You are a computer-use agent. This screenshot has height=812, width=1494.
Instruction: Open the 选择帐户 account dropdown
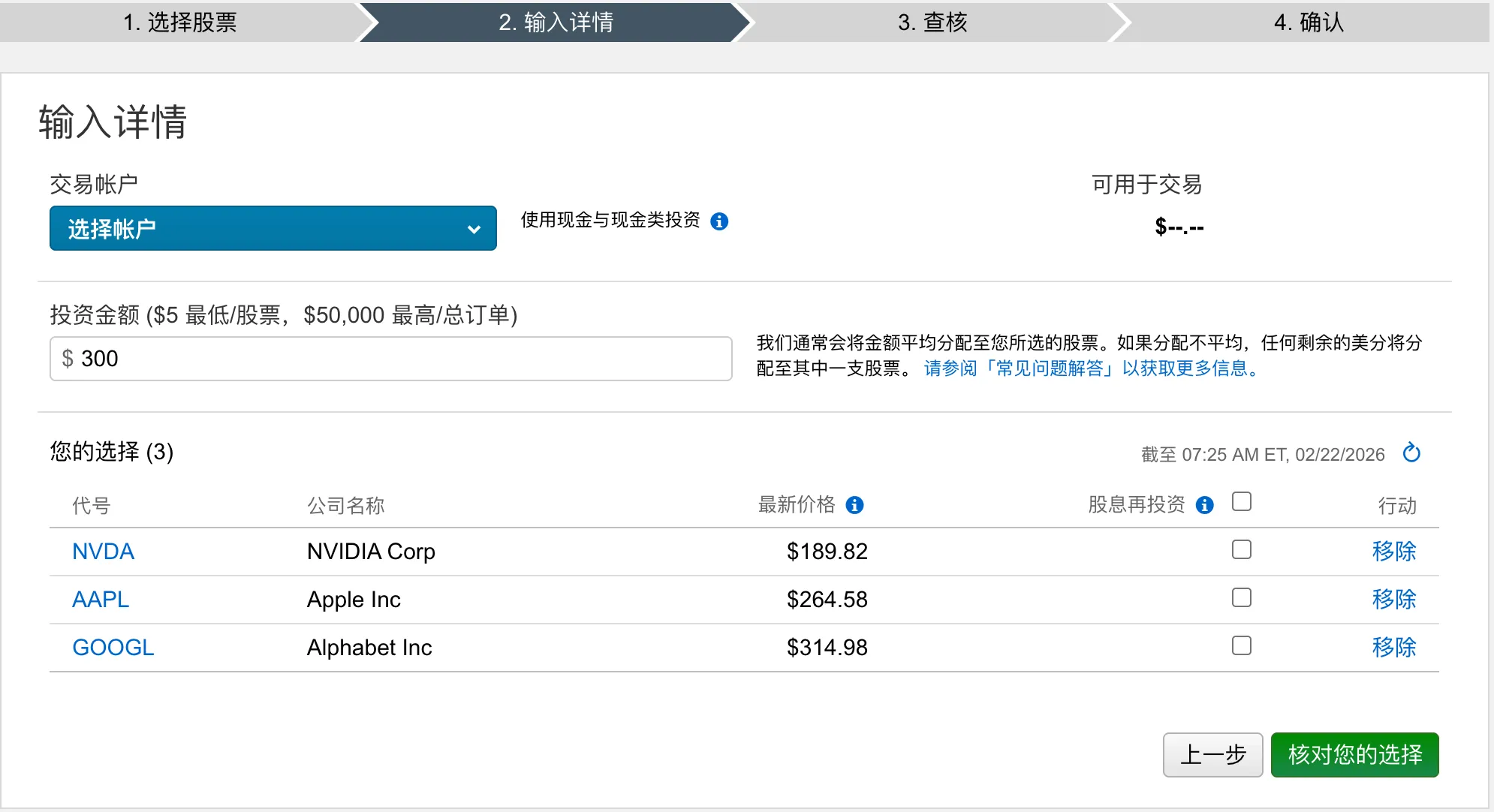(273, 228)
